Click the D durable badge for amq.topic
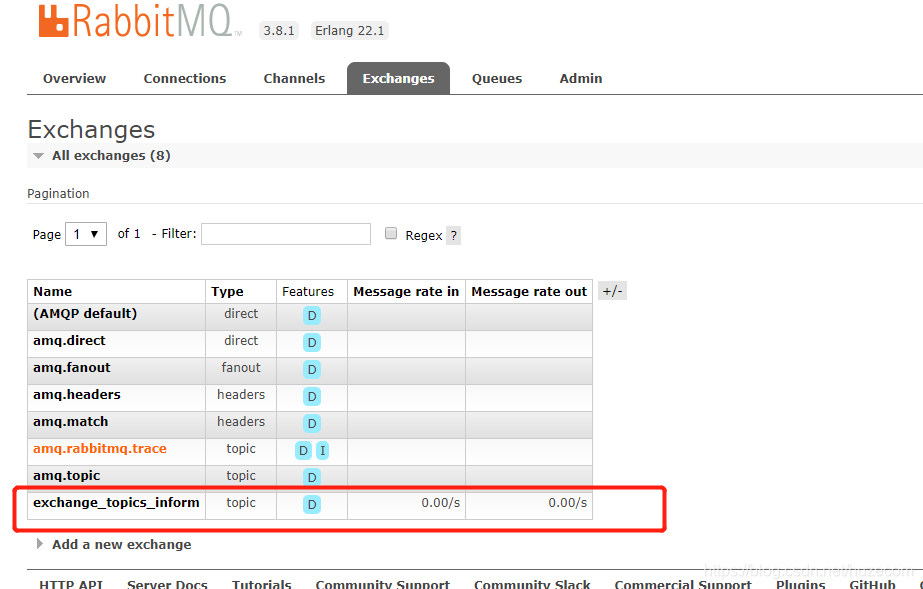Viewport: 923px width, 589px height. [312, 477]
